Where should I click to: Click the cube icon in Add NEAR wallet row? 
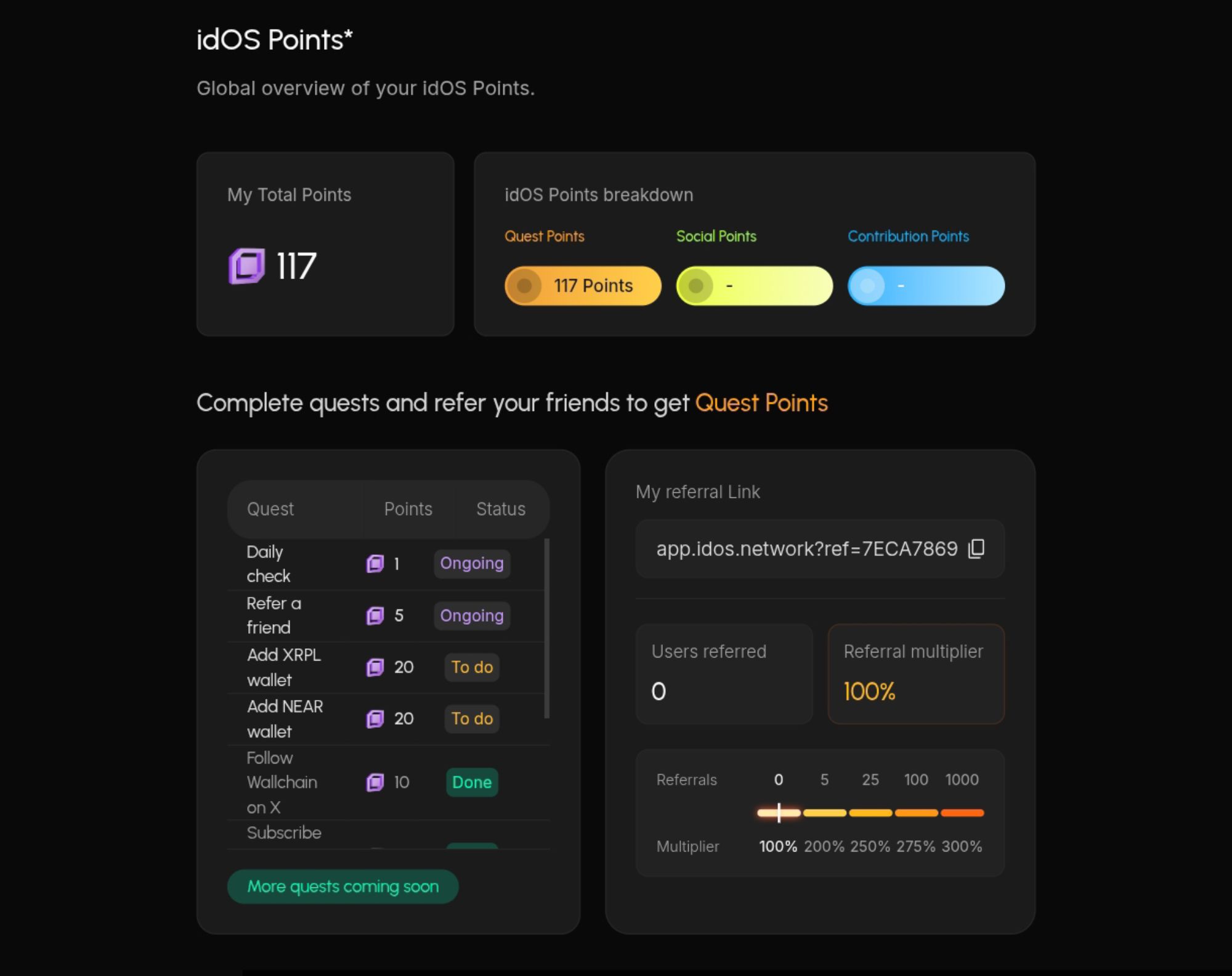tap(375, 719)
